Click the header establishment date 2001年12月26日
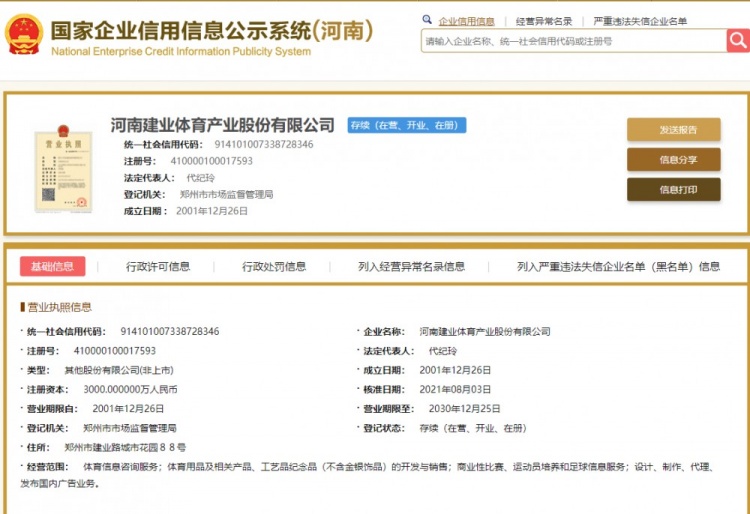 [212, 211]
